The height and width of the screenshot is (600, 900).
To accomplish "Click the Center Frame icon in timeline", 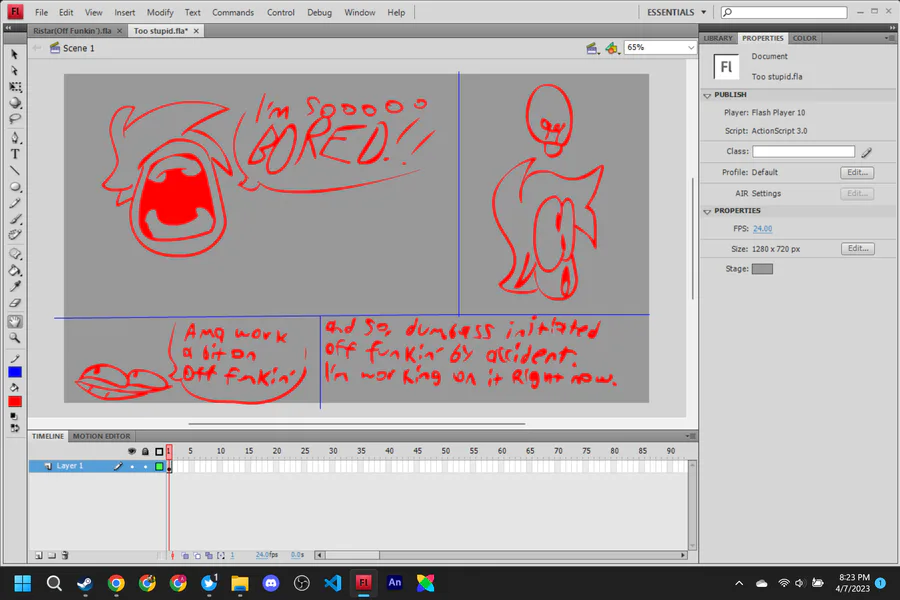I will 172,555.
